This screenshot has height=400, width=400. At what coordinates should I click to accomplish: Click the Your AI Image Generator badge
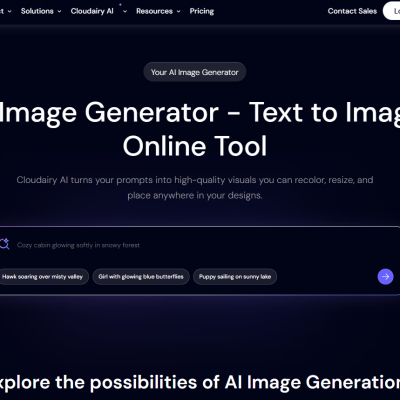point(195,72)
